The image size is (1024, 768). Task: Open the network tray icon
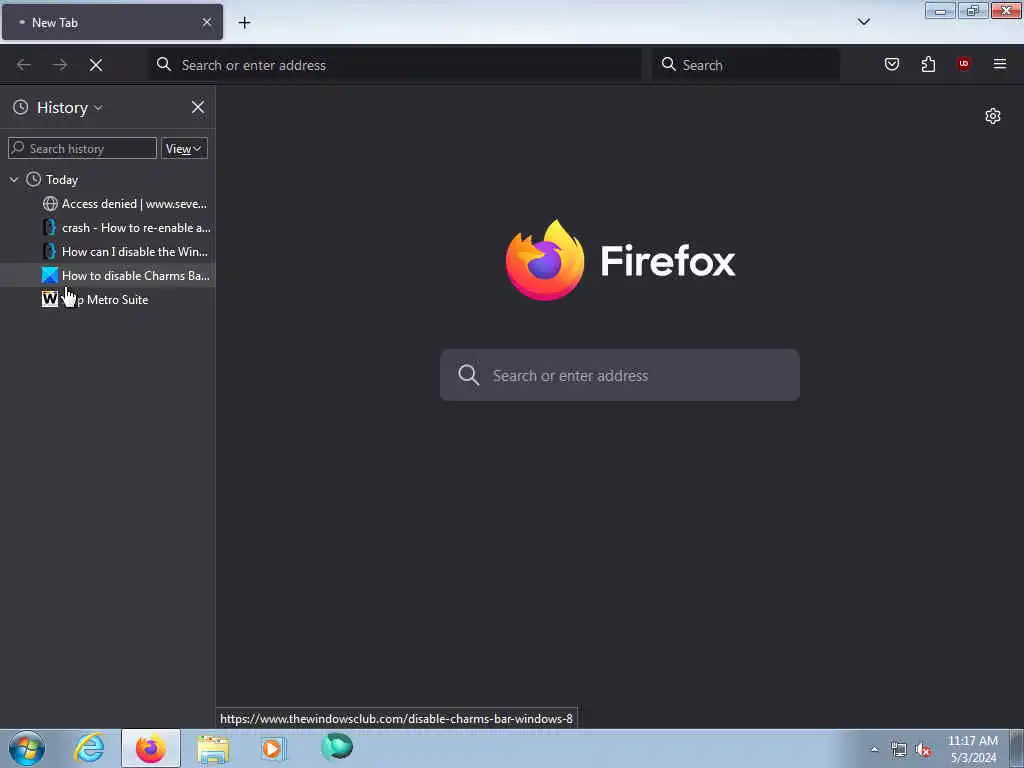point(899,750)
